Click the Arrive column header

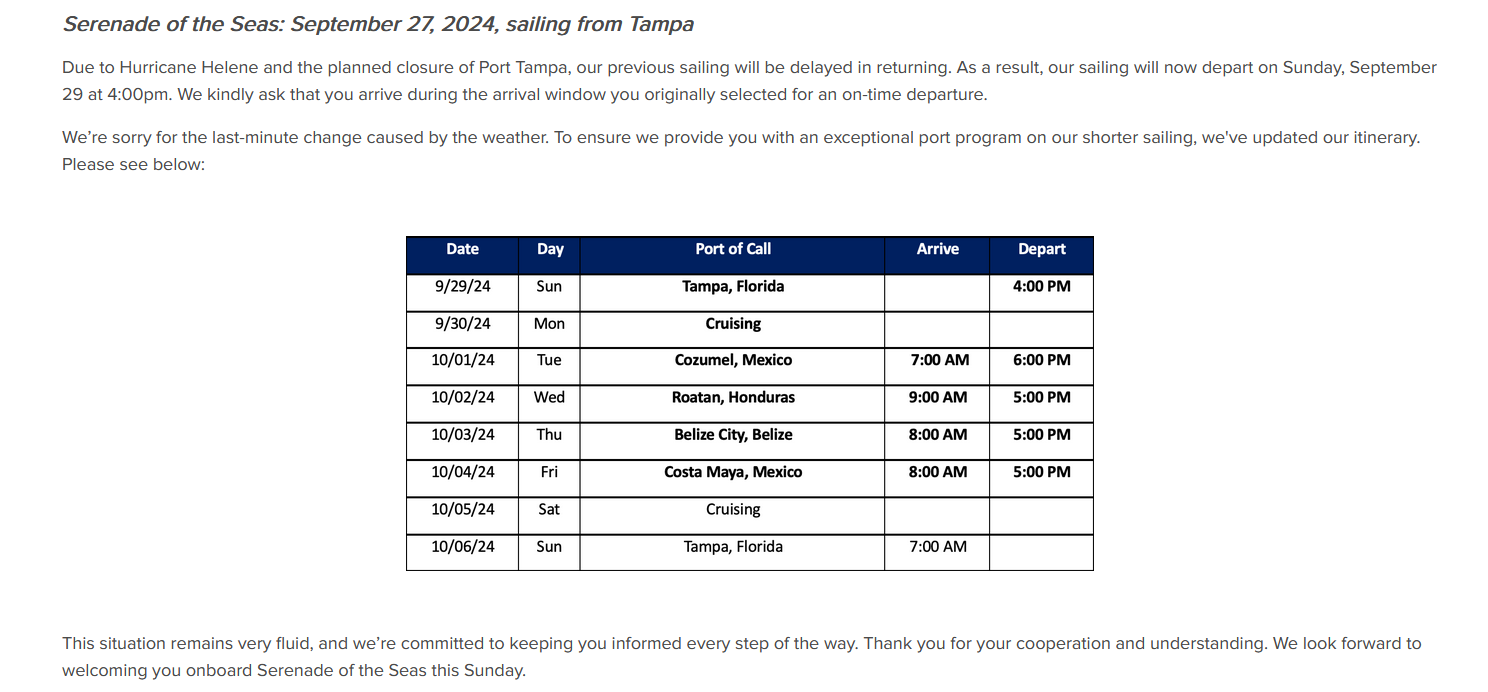tap(937, 255)
